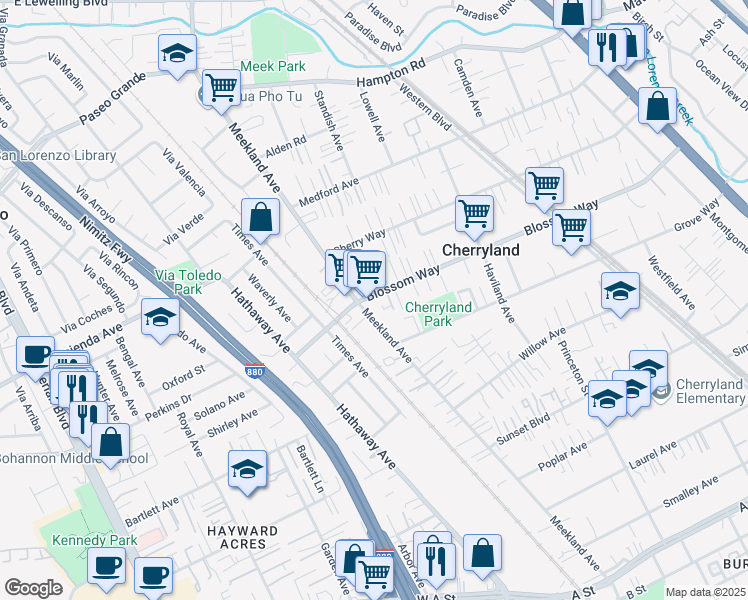Image resolution: width=748 pixels, height=600 pixels.
Task: Select the San Lorenzo Library label
Action: [56, 155]
